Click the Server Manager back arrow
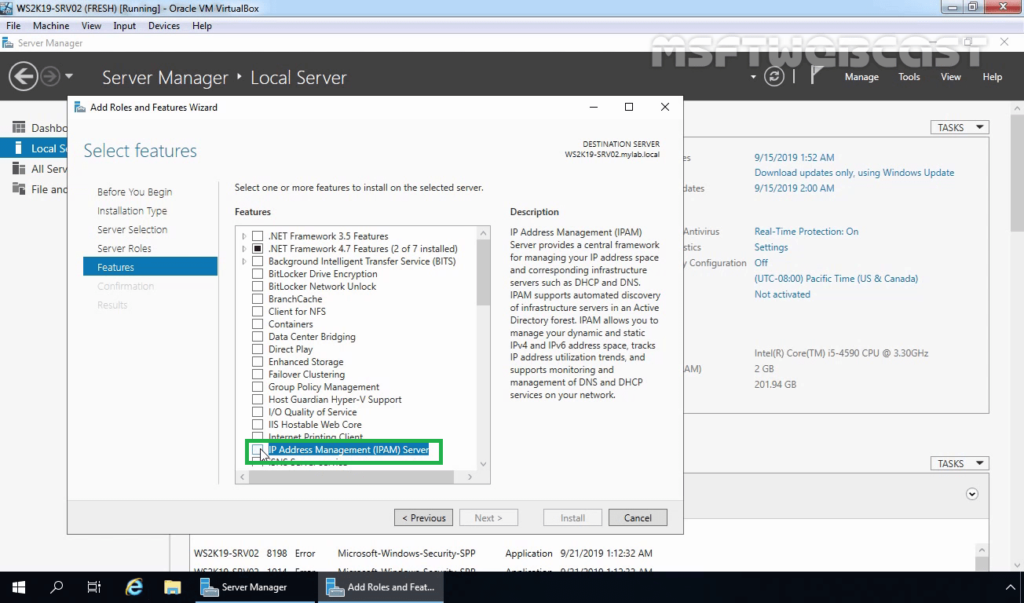This screenshot has width=1024, height=603. pos(23,76)
